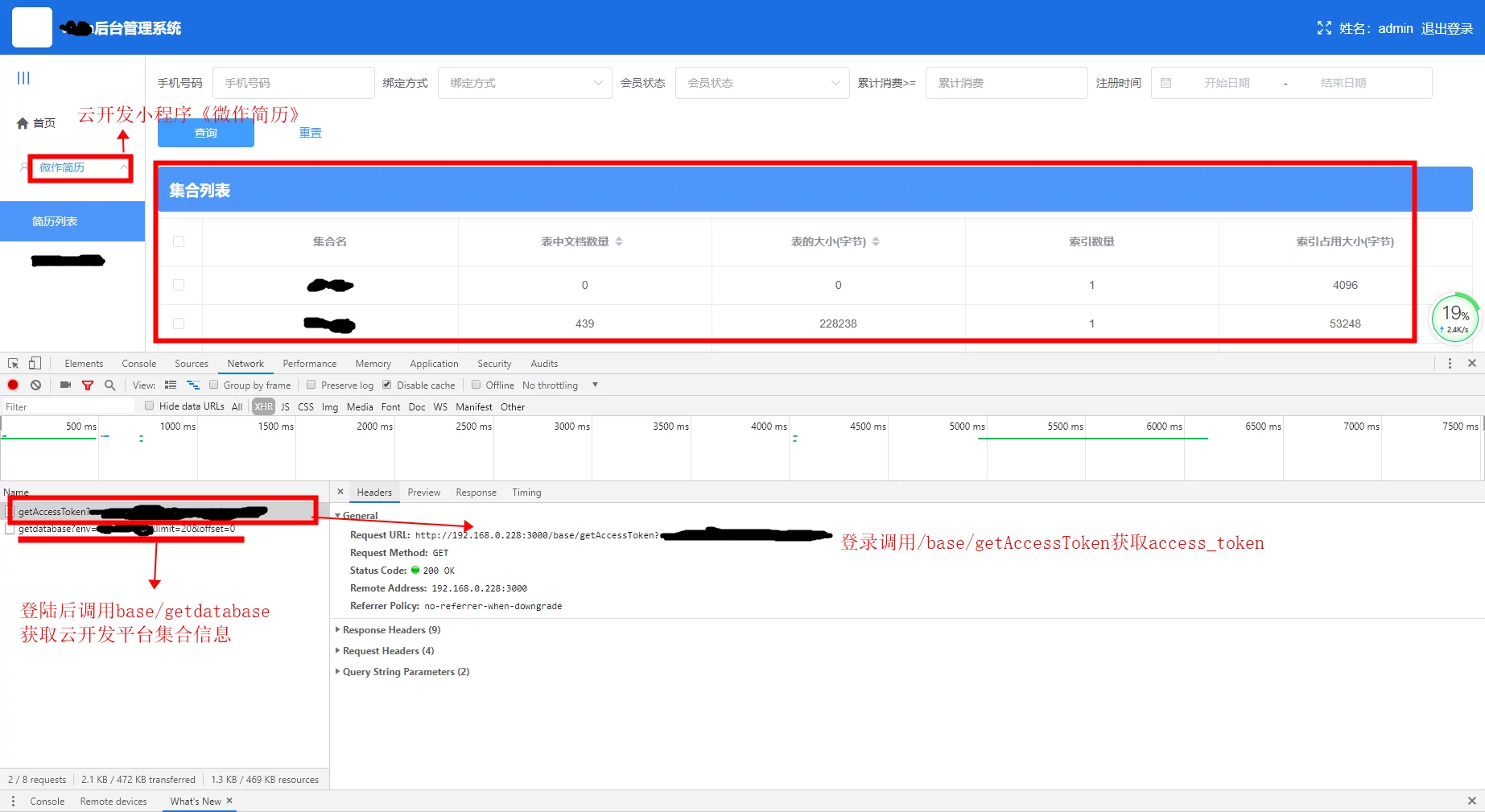The height and width of the screenshot is (812, 1485).
Task: Click 退出登录 to log out
Action: pyautogui.click(x=1447, y=28)
